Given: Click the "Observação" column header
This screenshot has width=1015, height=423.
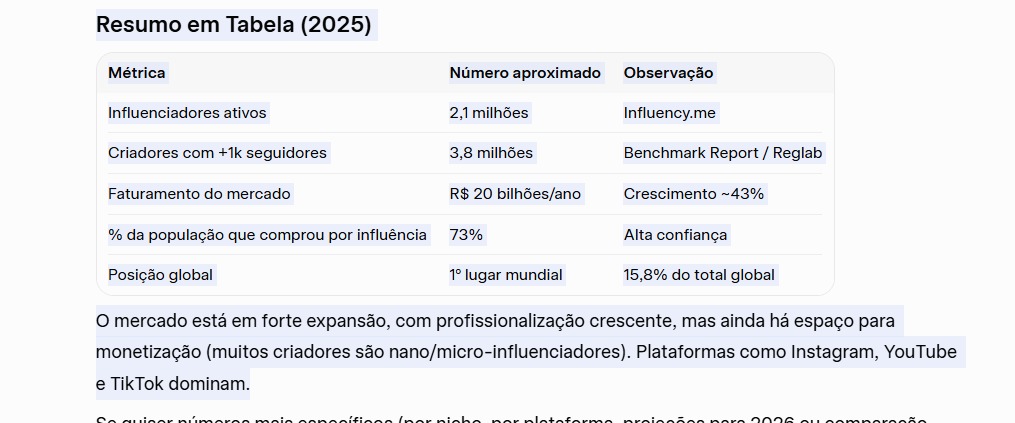Looking at the screenshot, I should click(668, 73).
